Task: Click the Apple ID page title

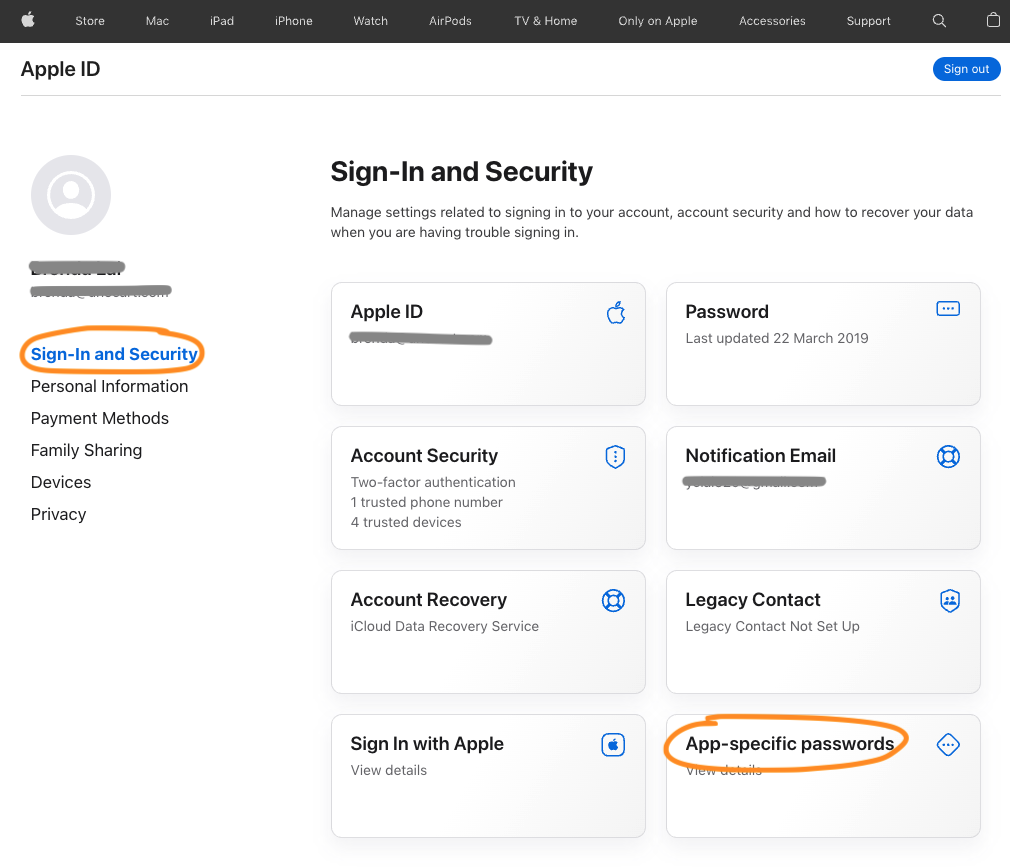Action: pos(61,69)
